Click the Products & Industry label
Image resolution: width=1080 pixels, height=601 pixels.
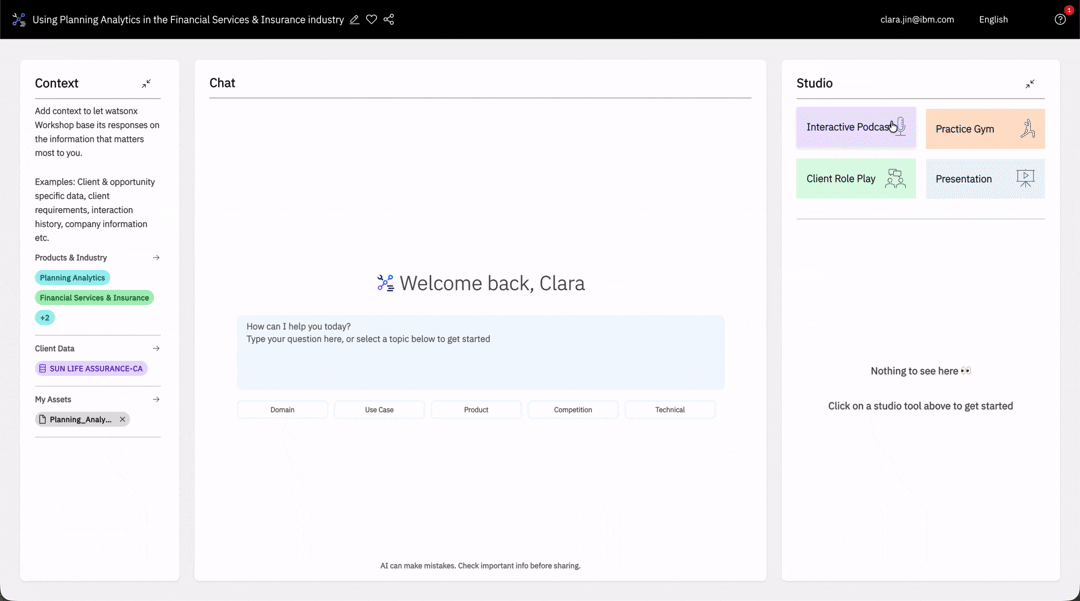coord(71,257)
